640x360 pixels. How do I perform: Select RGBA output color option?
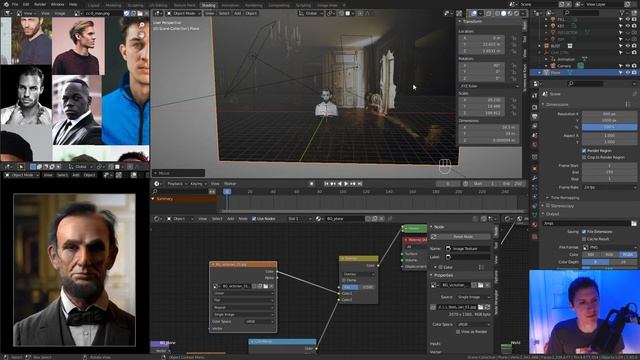tap(627, 254)
